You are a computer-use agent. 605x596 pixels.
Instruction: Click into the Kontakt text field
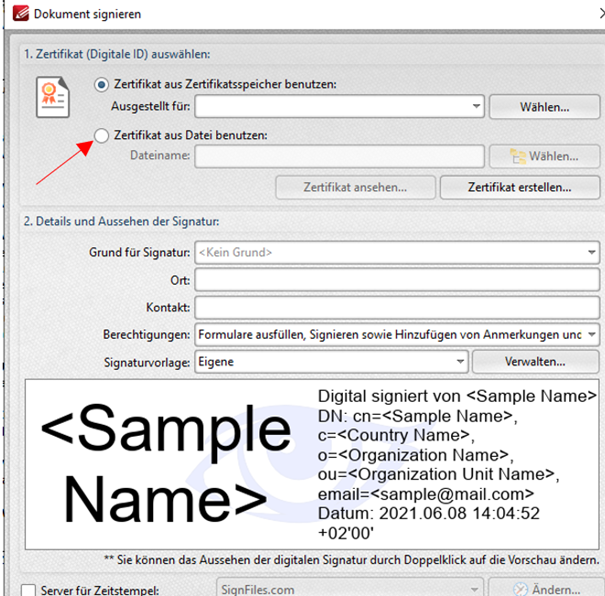396,307
